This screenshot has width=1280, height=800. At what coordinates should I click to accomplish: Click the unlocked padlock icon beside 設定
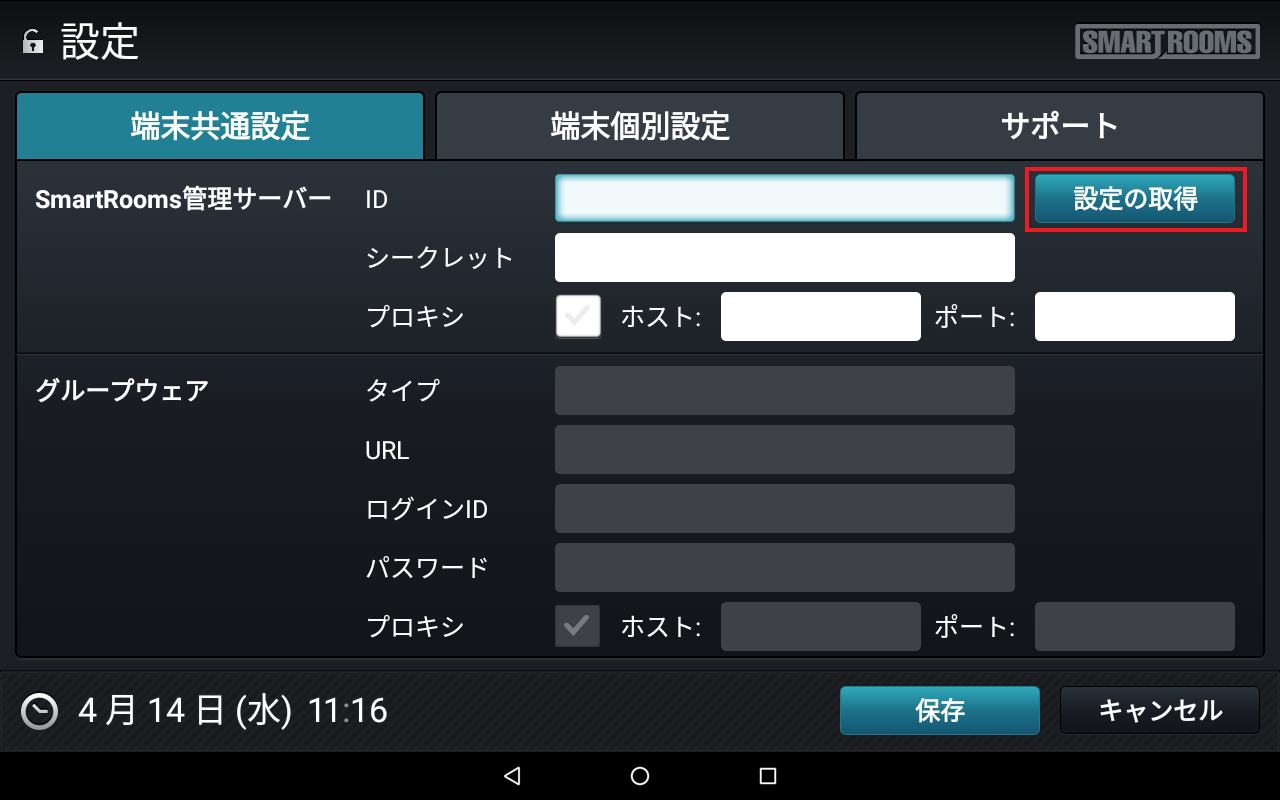coord(33,43)
